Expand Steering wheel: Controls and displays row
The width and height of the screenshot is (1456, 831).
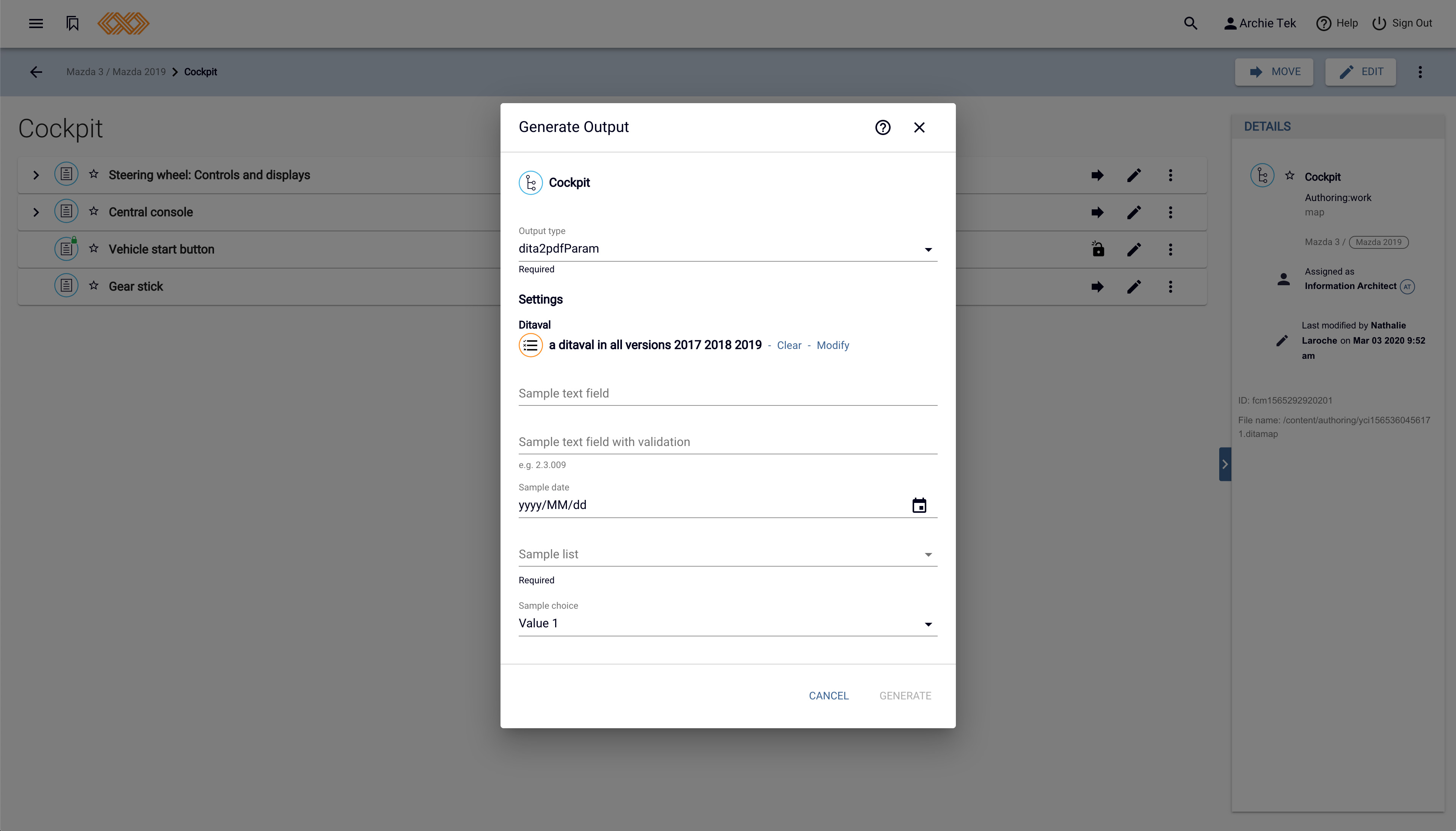click(36, 175)
